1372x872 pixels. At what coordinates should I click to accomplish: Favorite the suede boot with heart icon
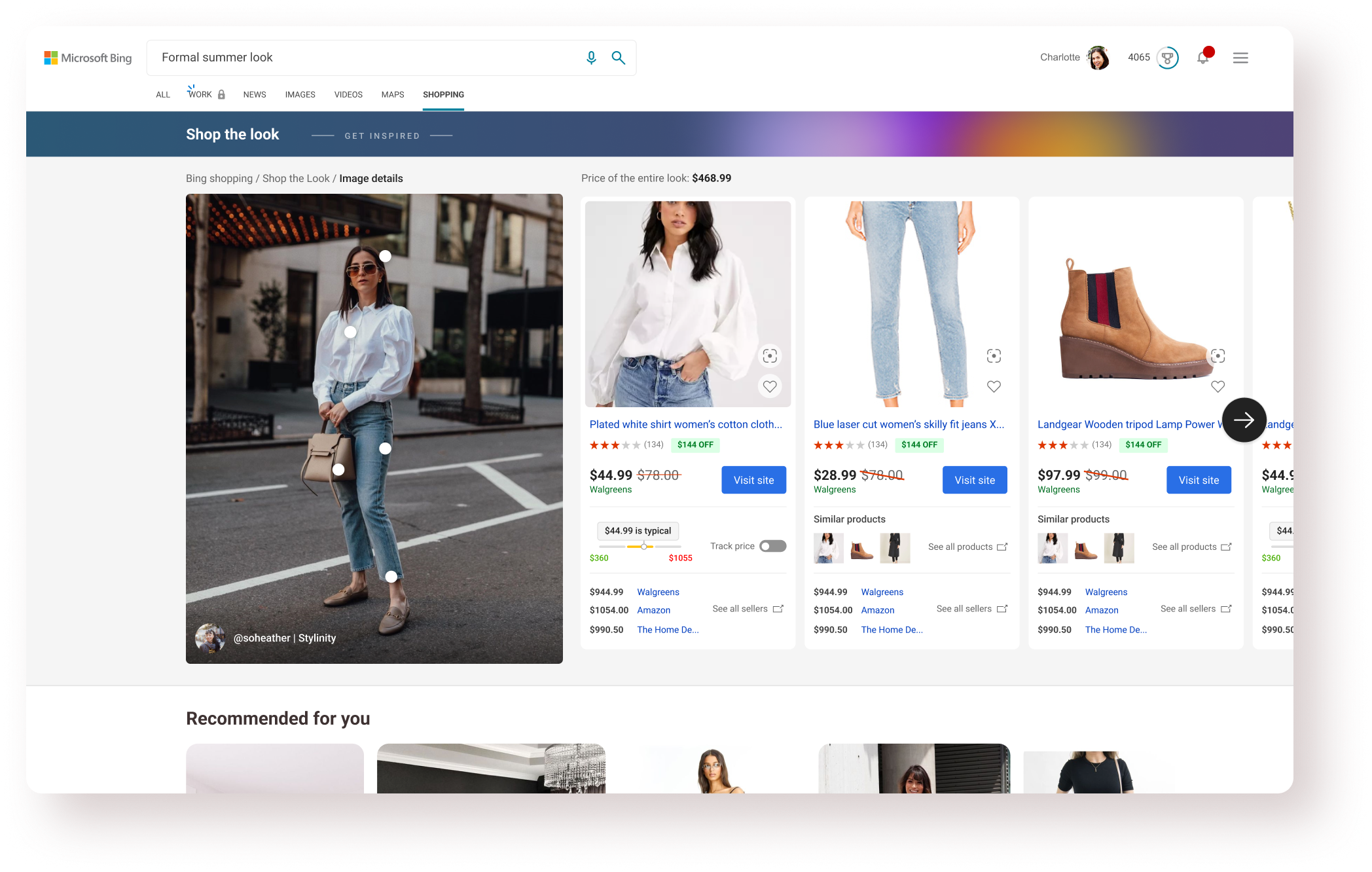[x=1218, y=386]
